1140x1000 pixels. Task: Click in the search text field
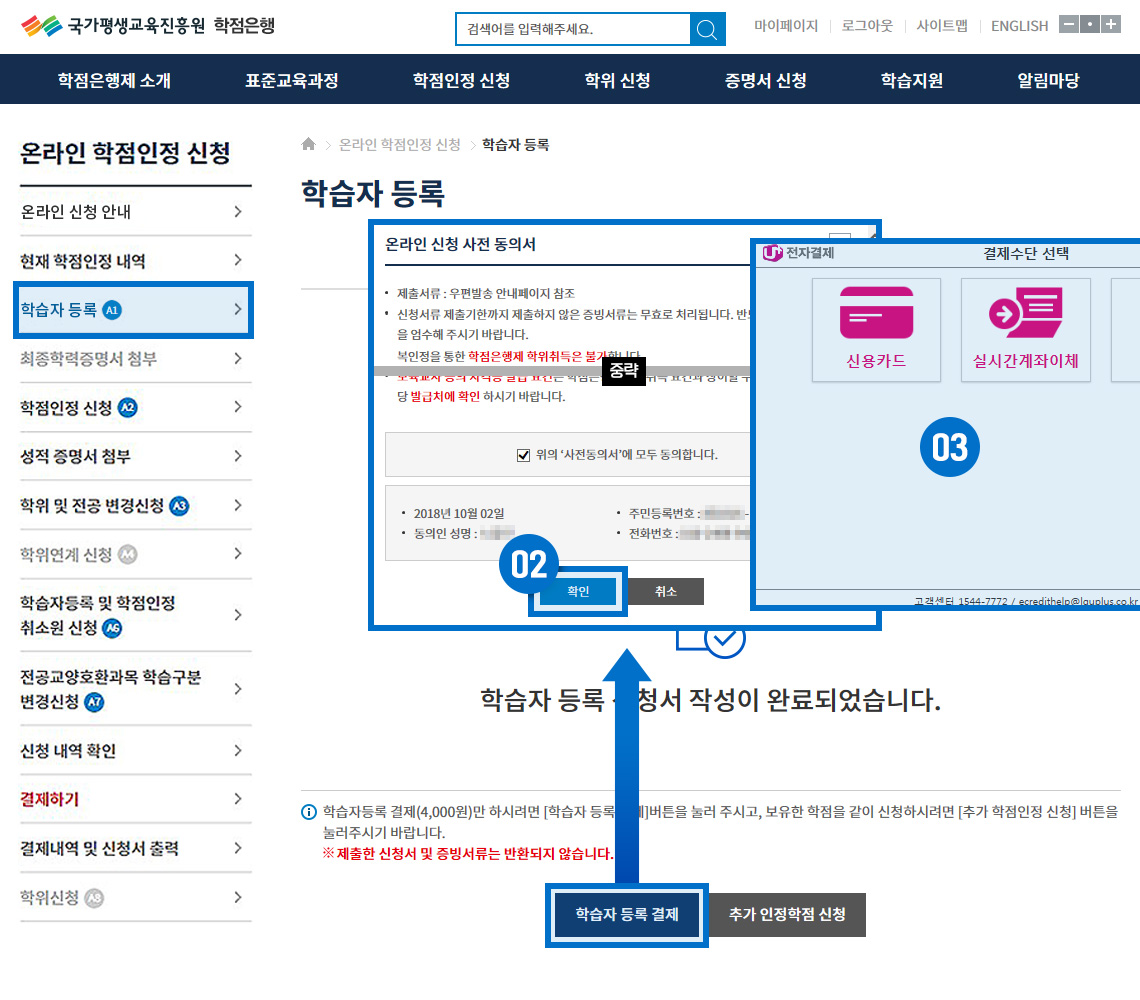click(x=572, y=29)
